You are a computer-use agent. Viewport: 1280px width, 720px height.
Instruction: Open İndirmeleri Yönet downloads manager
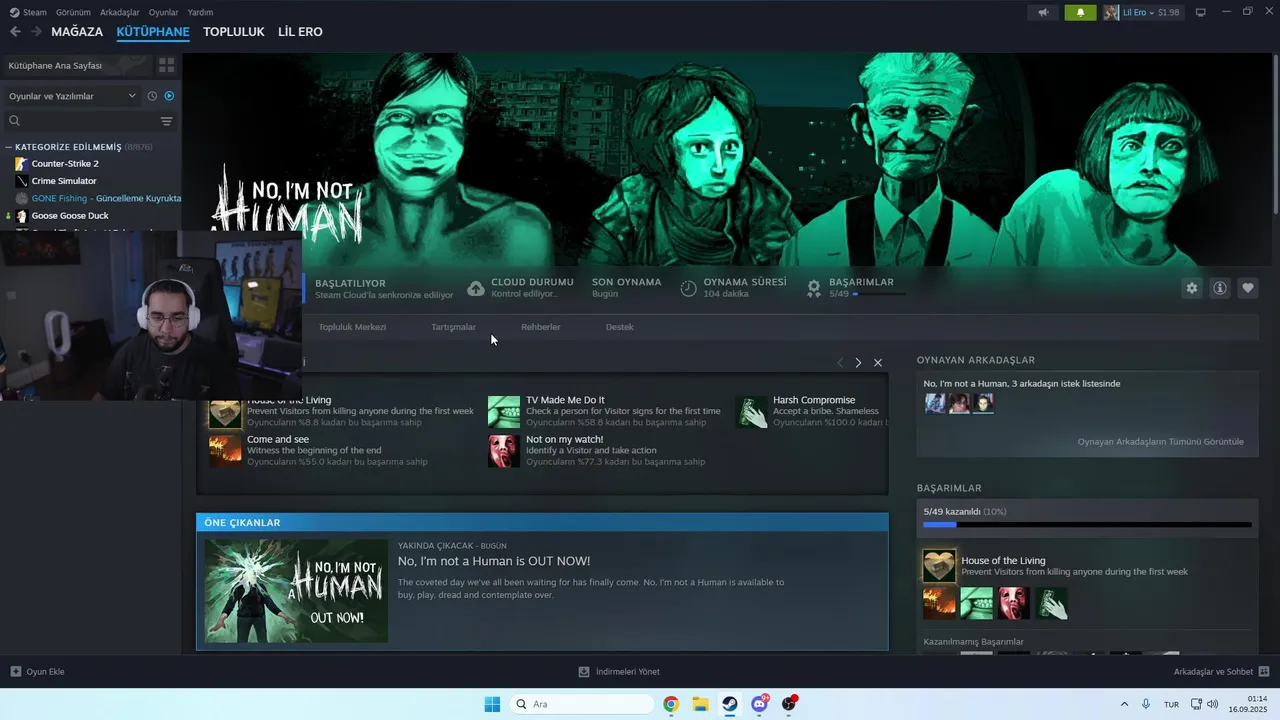tap(619, 672)
